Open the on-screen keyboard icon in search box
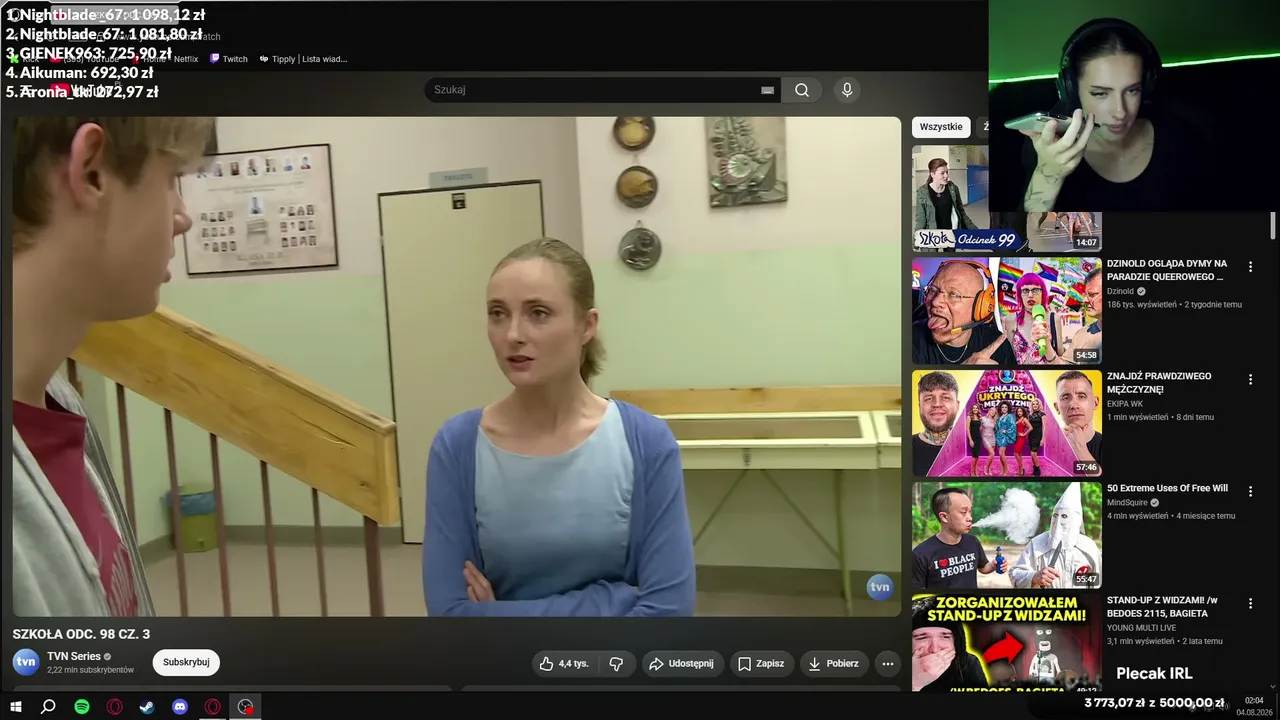The image size is (1280, 720). (x=767, y=90)
